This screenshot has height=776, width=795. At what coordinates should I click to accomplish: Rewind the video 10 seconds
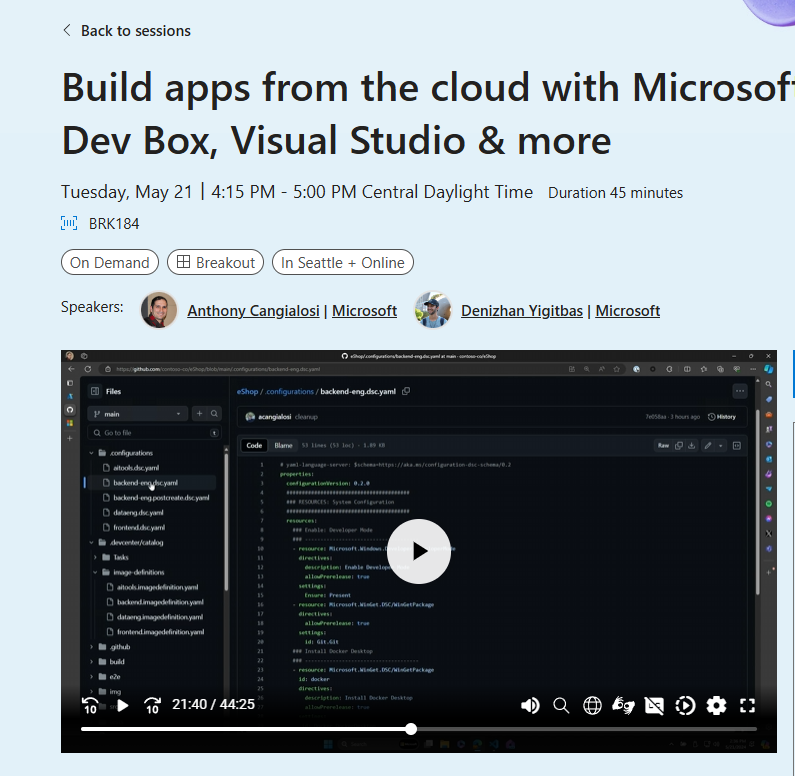pos(90,705)
